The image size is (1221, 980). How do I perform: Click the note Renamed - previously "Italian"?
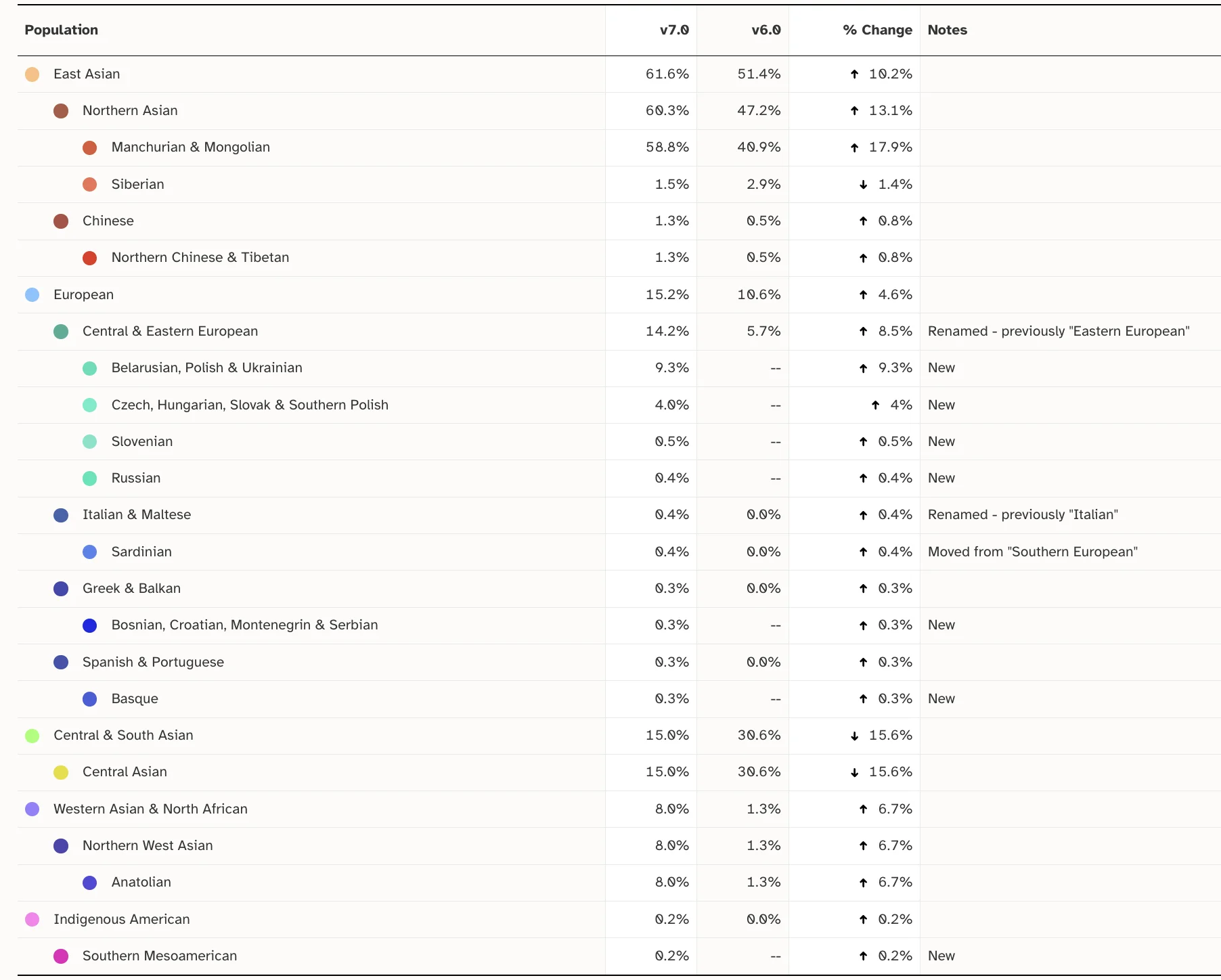1023,514
